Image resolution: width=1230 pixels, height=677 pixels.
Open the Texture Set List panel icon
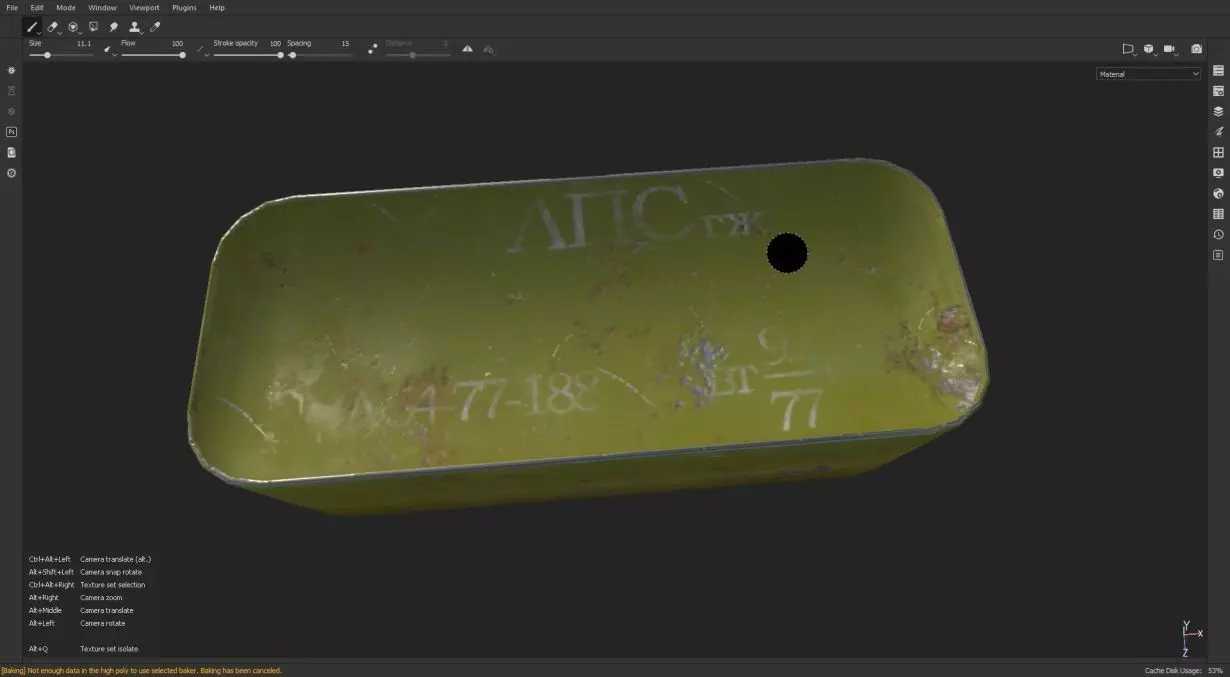[x=1218, y=71]
